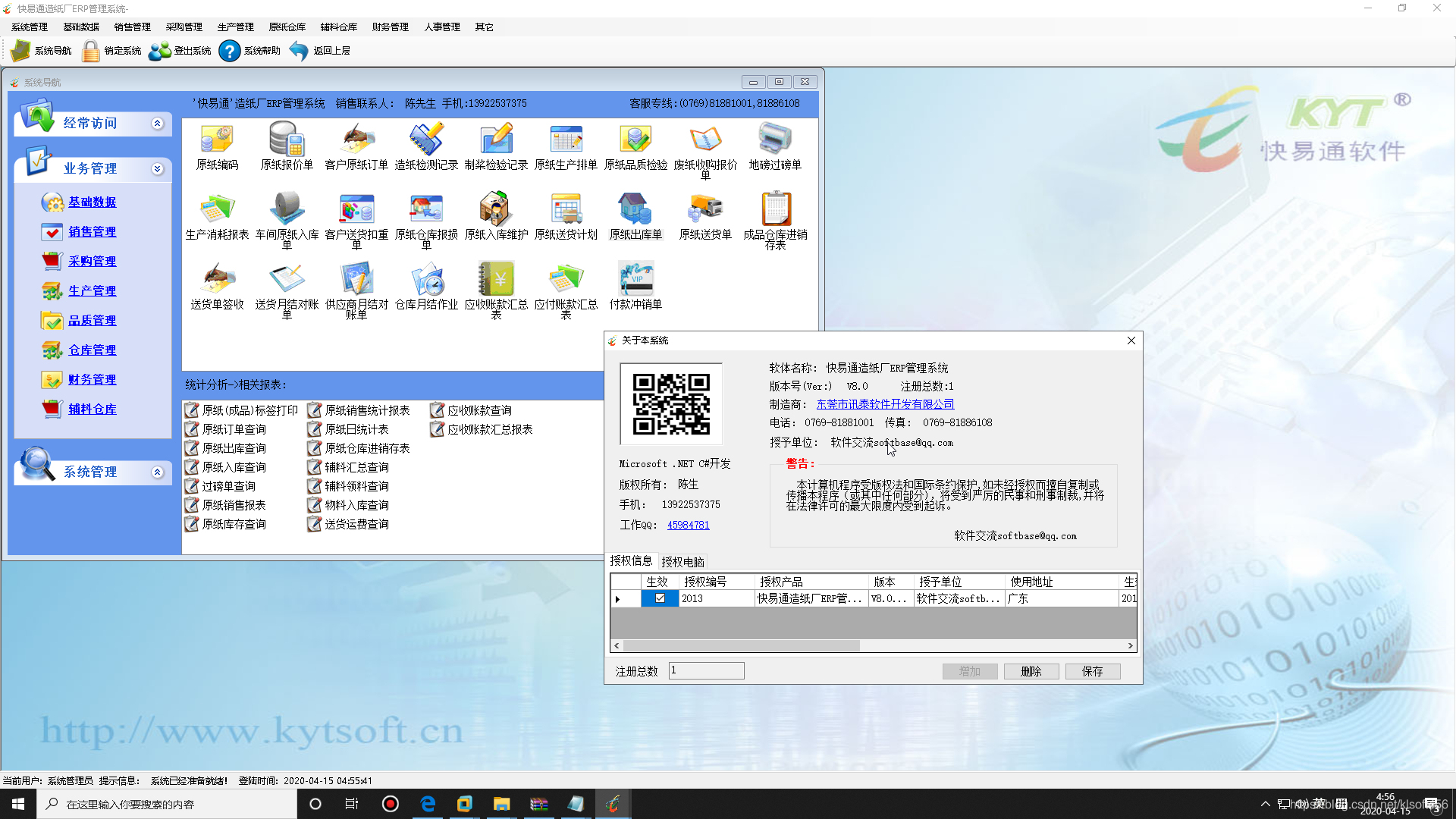The height and width of the screenshot is (819, 1456).
Task: Open 原纸送货单 truck icon
Action: (x=705, y=209)
